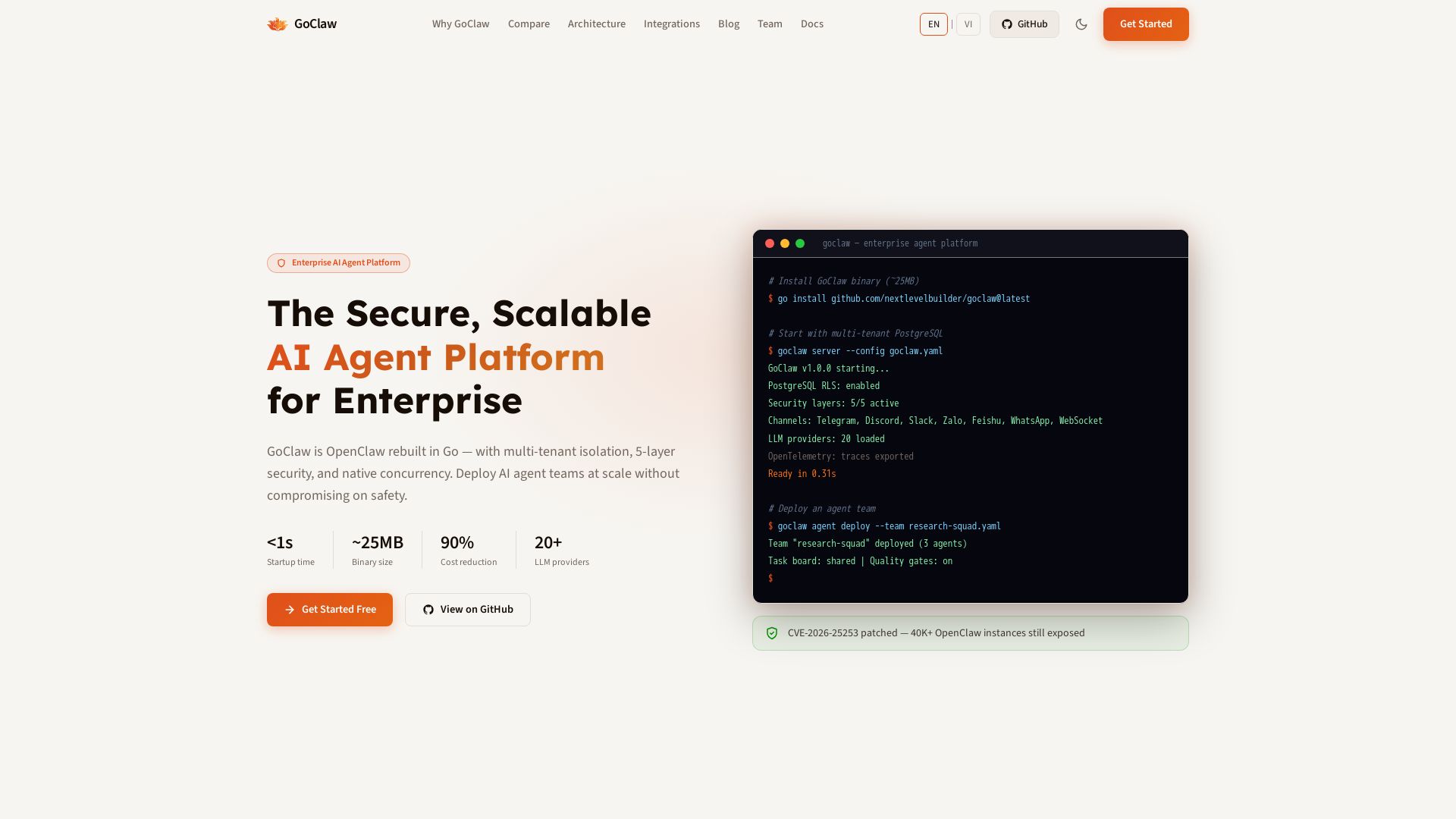This screenshot has height=819, width=1456.
Task: Click the View on GitHub button
Action: 468,610
